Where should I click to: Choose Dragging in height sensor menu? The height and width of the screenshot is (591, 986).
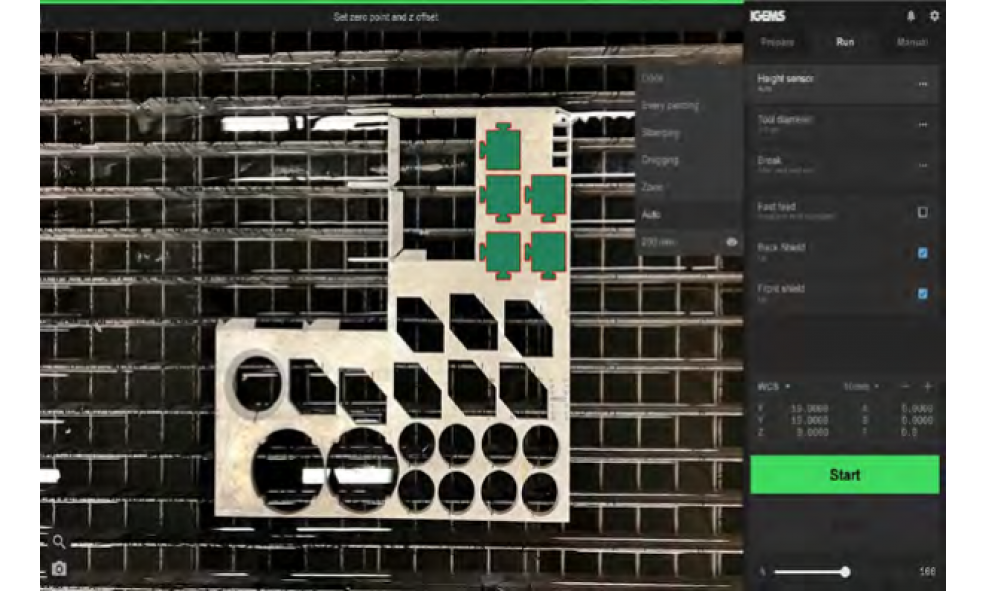coord(689,160)
